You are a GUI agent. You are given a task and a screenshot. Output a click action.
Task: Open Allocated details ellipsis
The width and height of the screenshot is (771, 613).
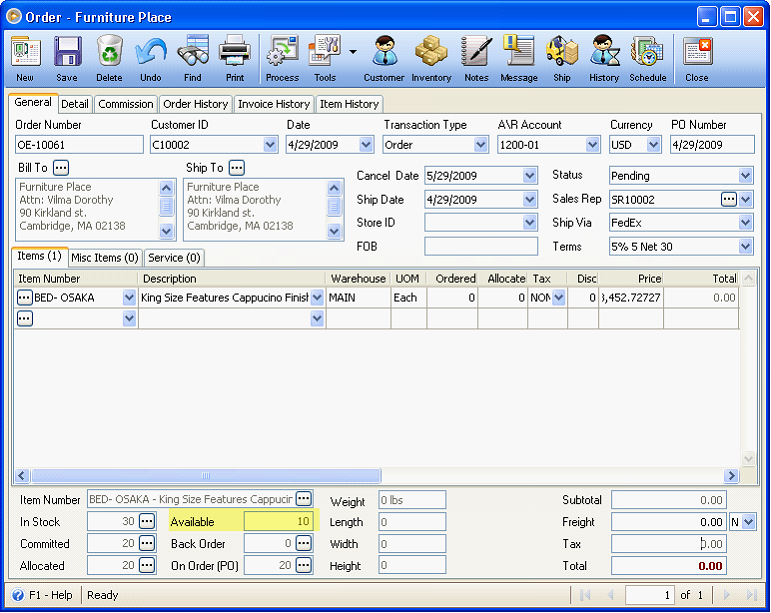(x=147, y=565)
